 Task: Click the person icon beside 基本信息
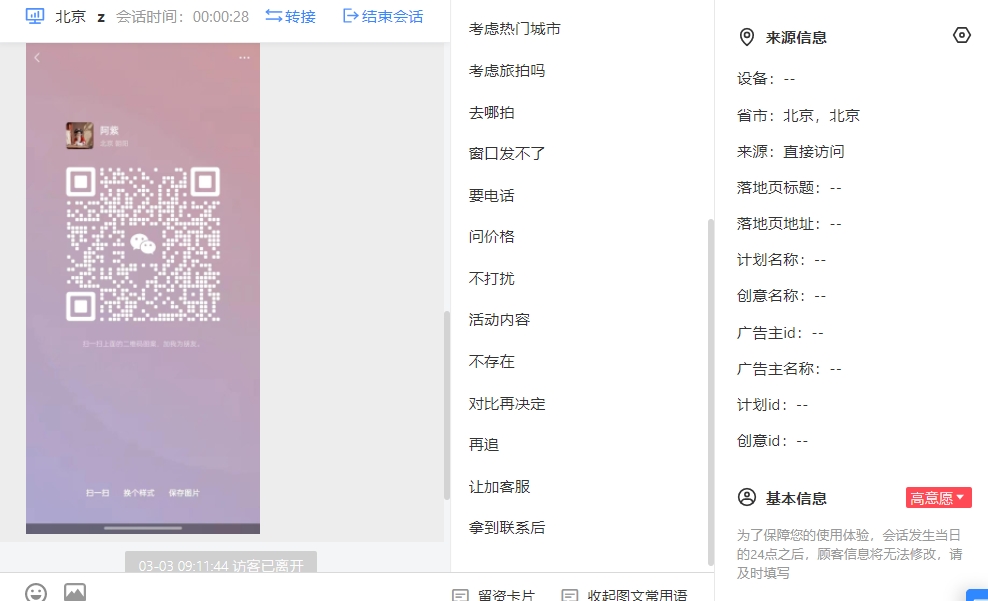[x=747, y=498]
